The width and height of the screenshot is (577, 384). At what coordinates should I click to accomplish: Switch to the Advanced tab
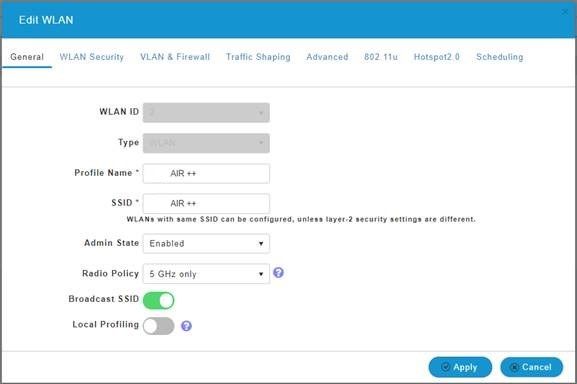[x=327, y=57]
